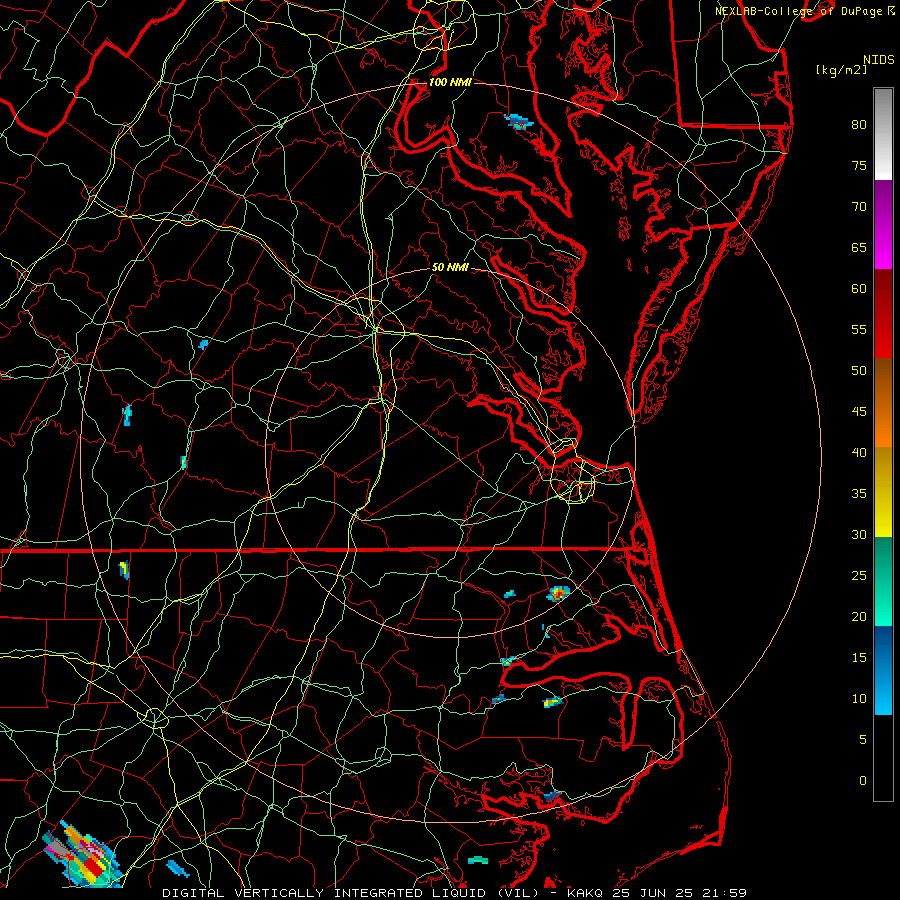Viewport: 900px width, 900px height.
Task: Click the teal radar echo near the bottom edge
Action: pyautogui.click(x=478, y=860)
